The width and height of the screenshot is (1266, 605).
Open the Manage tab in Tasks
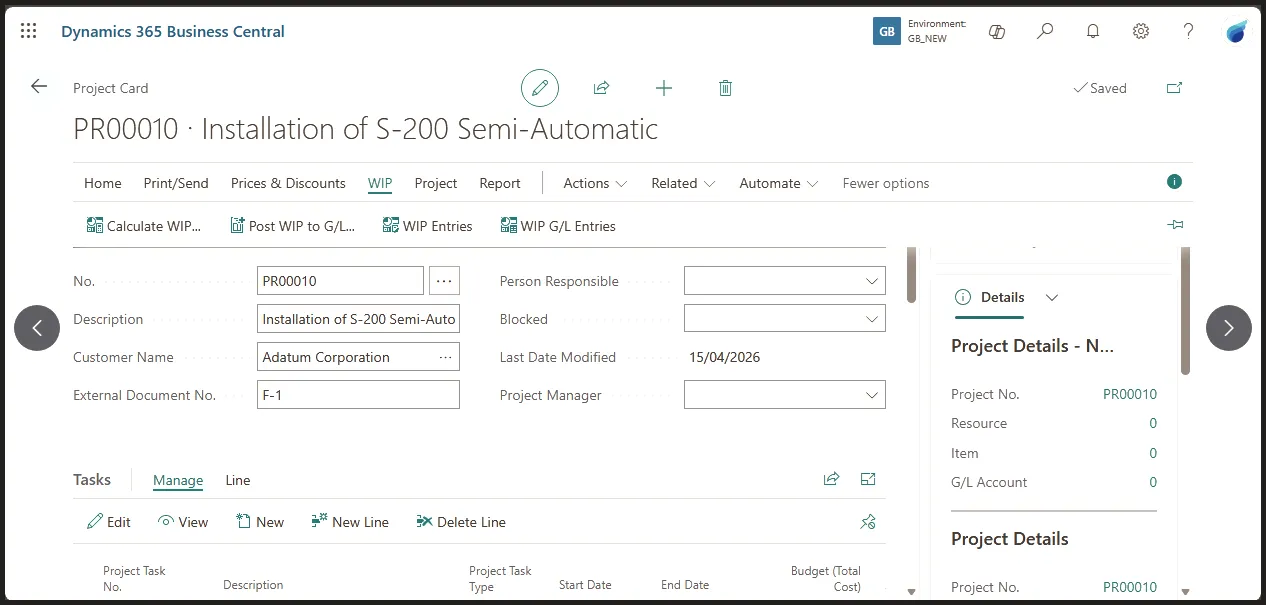coord(178,480)
